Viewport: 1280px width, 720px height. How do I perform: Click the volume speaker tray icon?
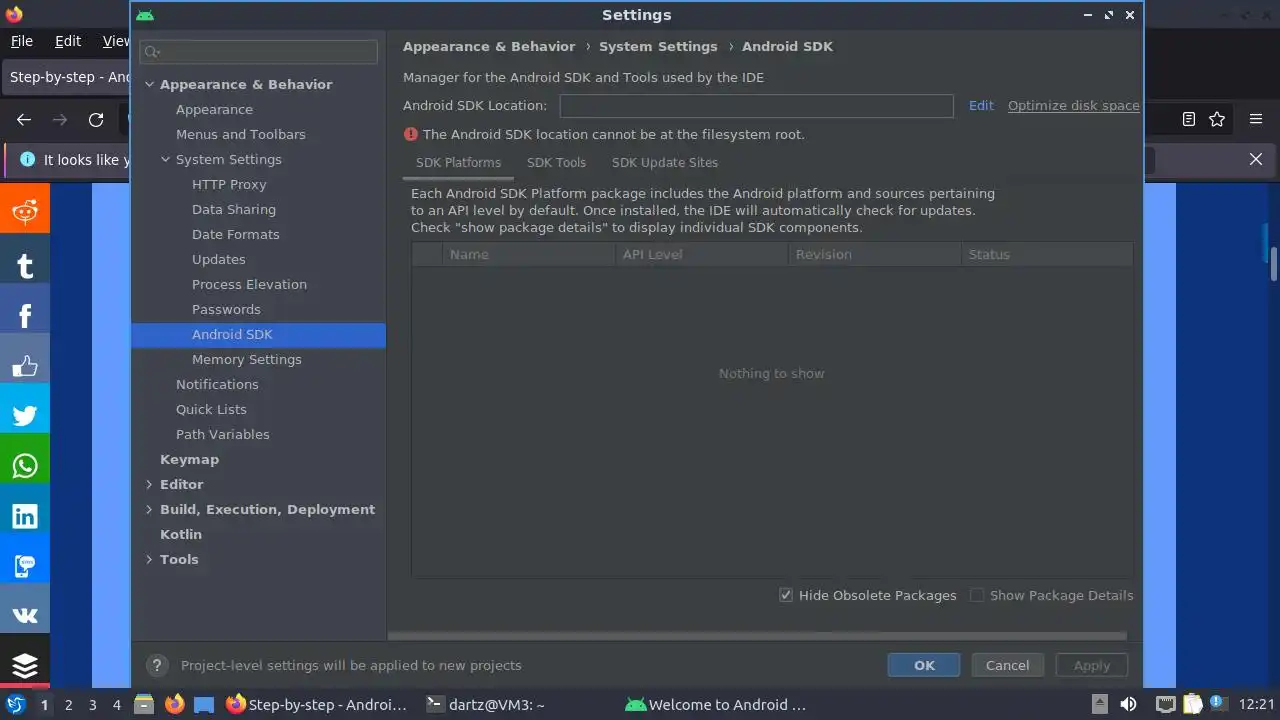pyautogui.click(x=1128, y=704)
